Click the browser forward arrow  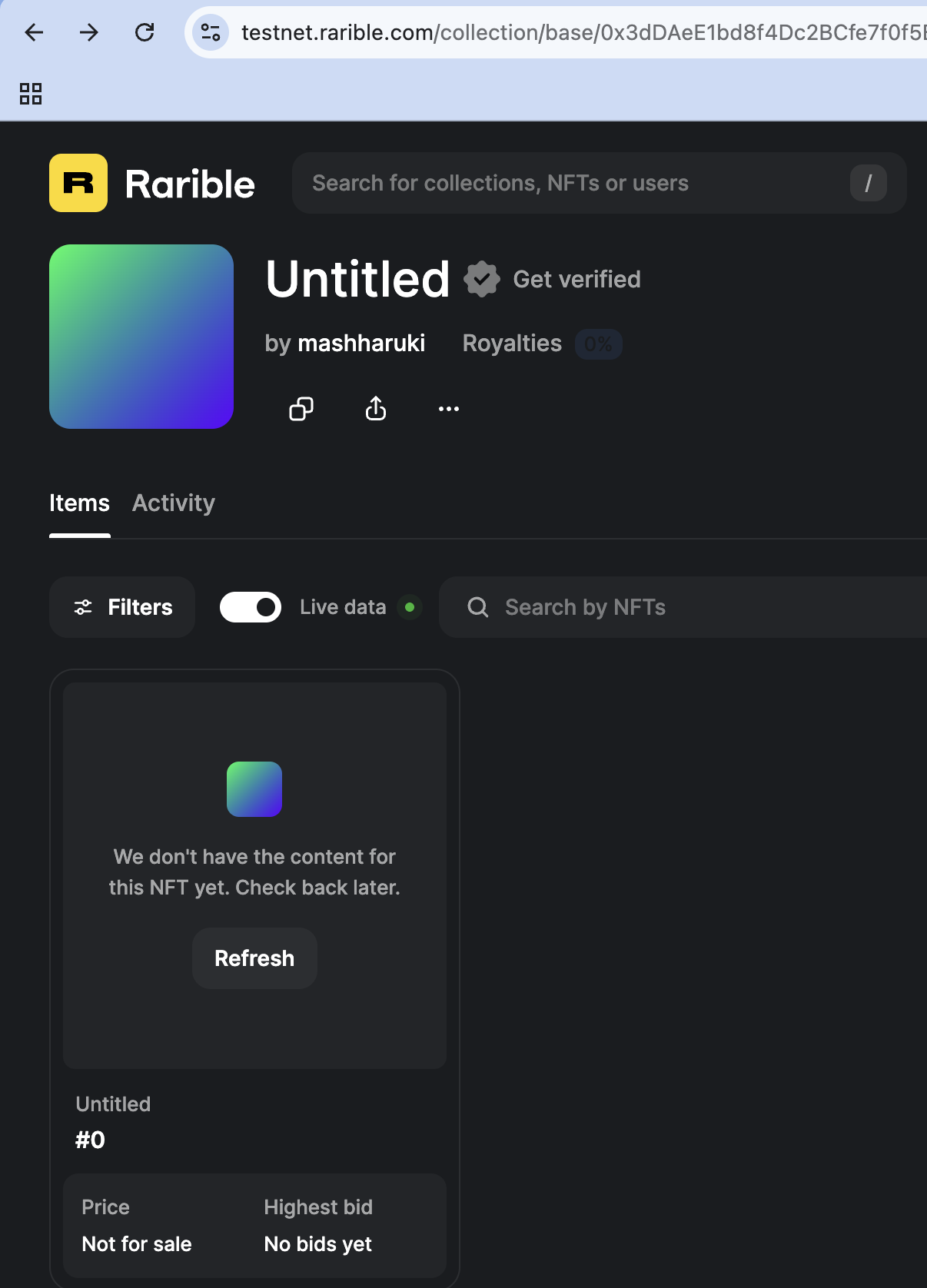coord(89,32)
